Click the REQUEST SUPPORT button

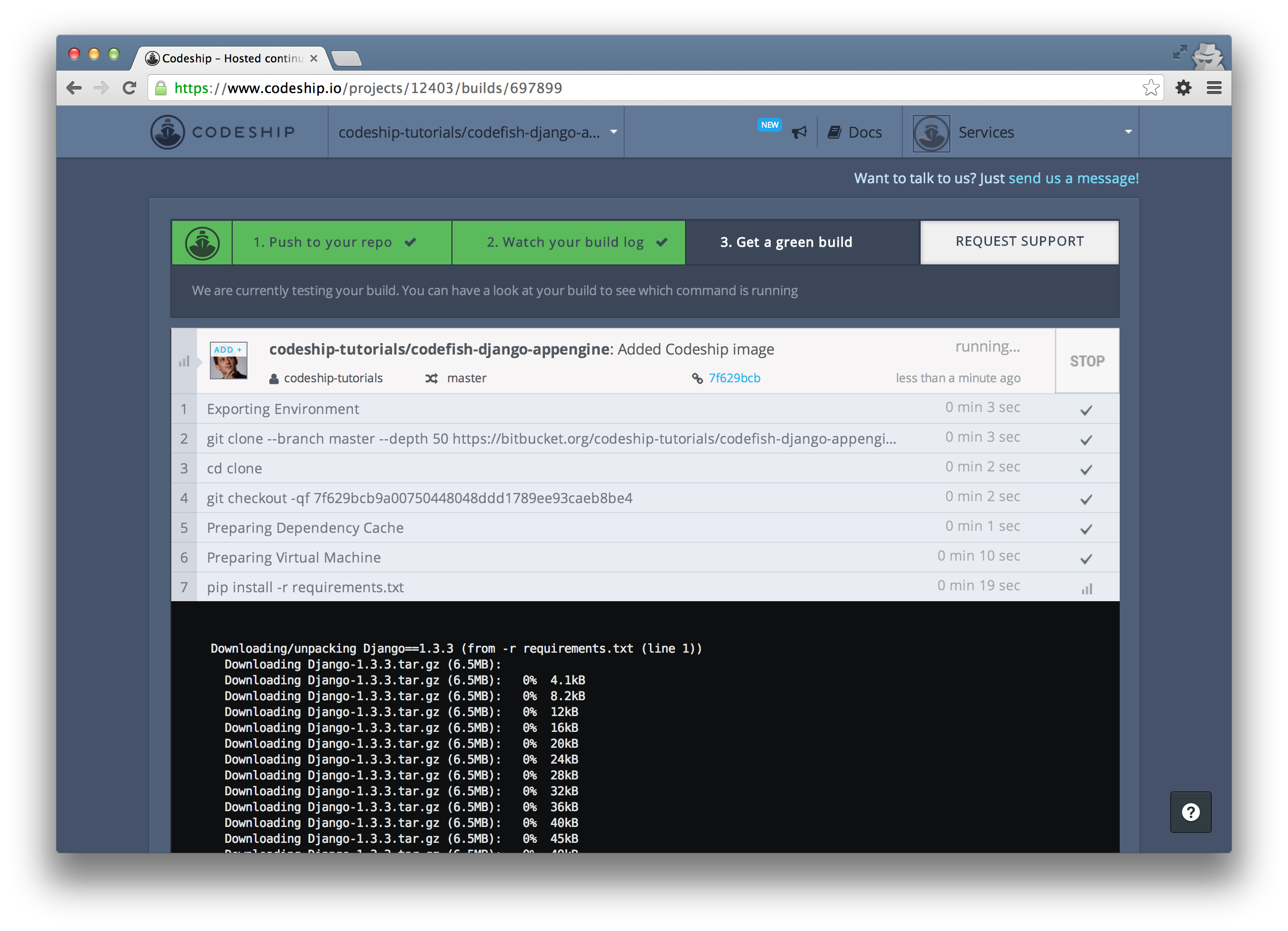[1019, 241]
